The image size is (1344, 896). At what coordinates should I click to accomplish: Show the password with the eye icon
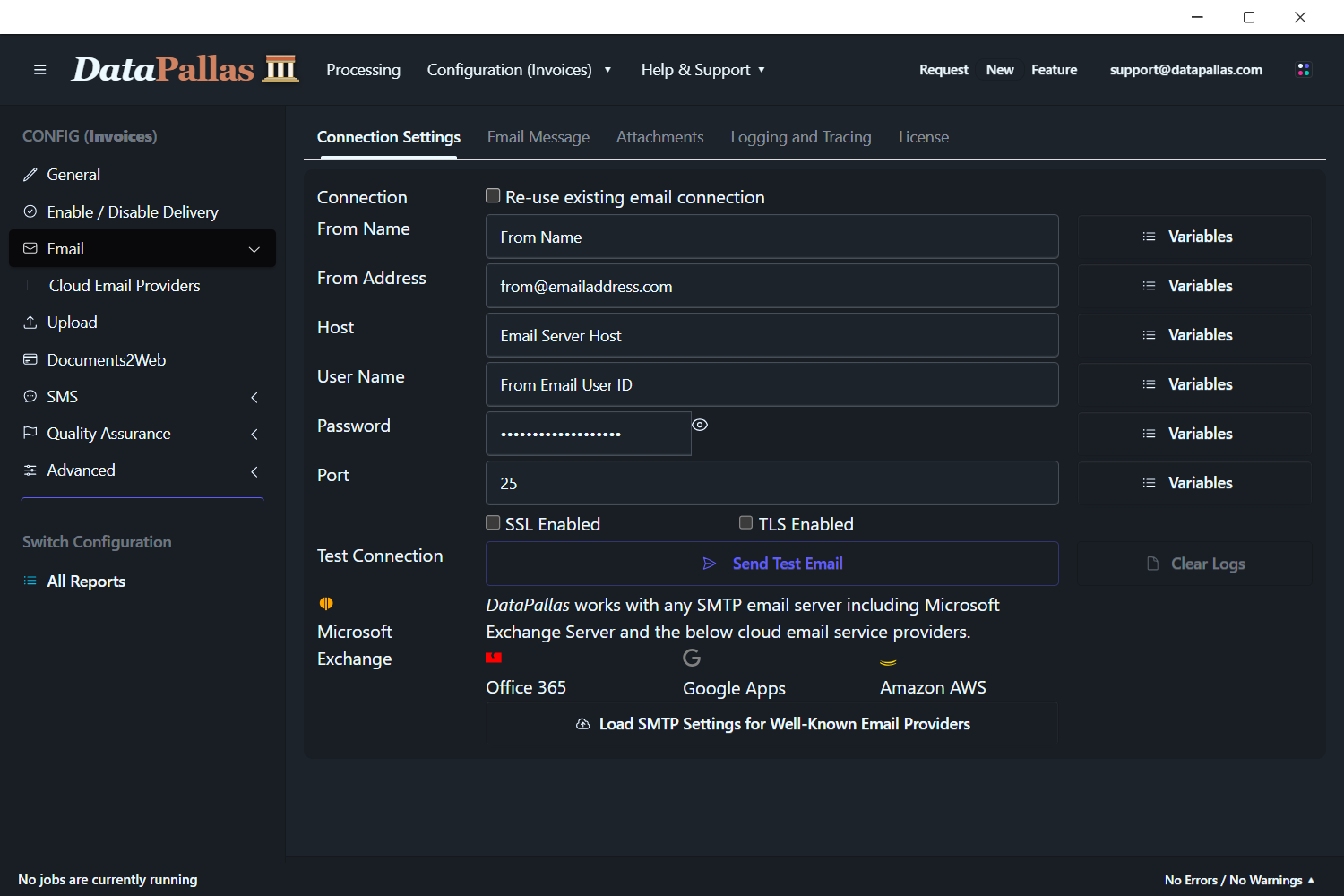pos(700,425)
